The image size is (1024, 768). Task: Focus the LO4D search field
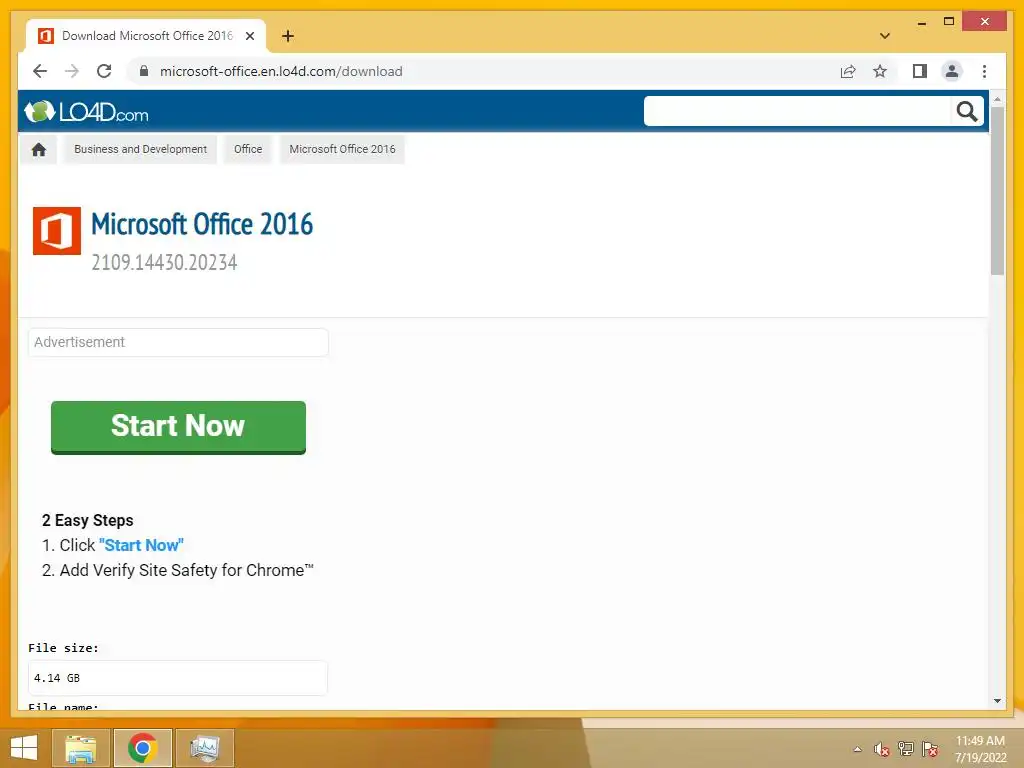797,111
